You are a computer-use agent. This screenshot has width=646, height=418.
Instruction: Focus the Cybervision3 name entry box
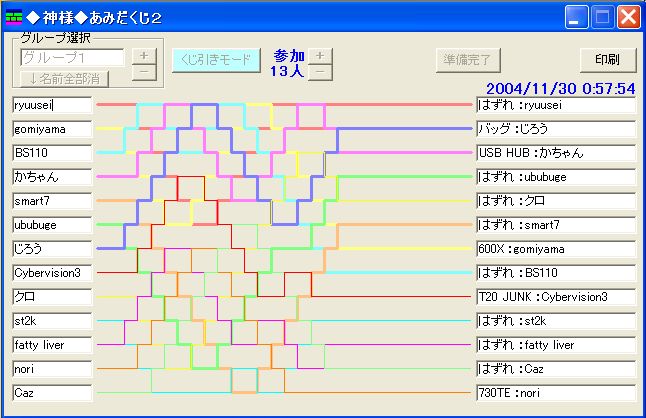[x=52, y=273]
